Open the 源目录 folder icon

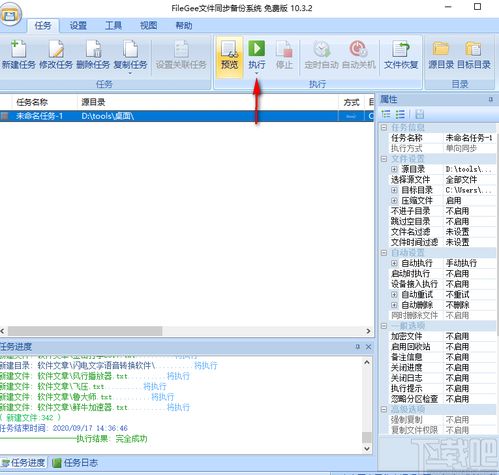point(441,49)
